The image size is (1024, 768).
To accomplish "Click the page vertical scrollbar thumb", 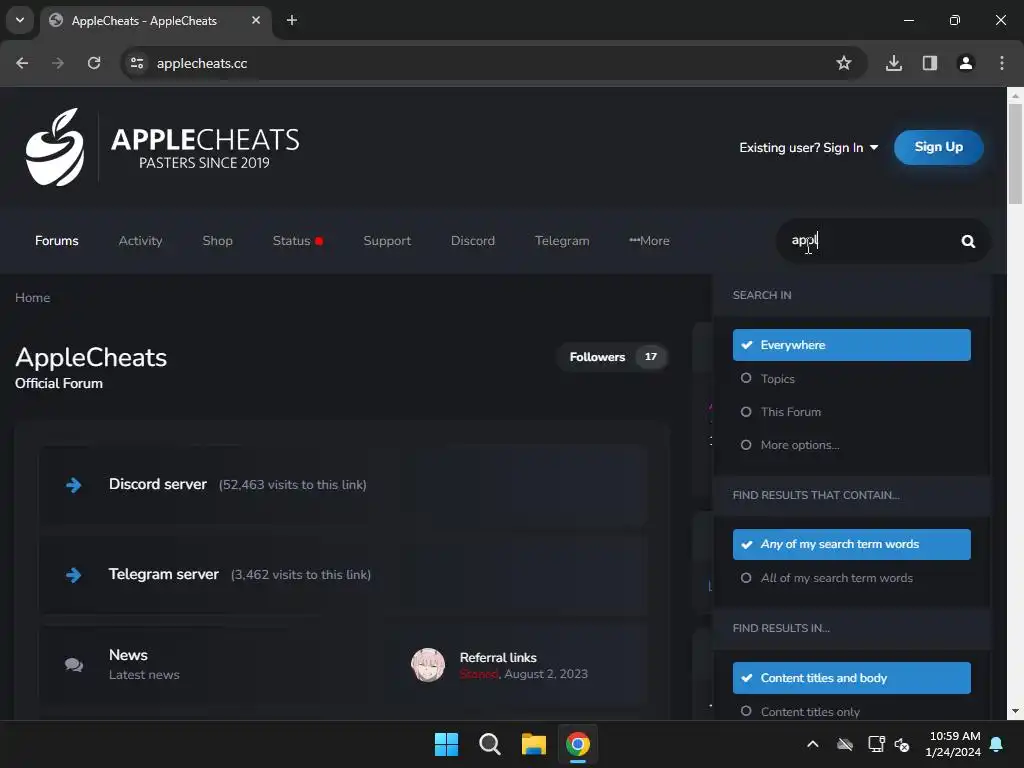I will [x=1015, y=154].
